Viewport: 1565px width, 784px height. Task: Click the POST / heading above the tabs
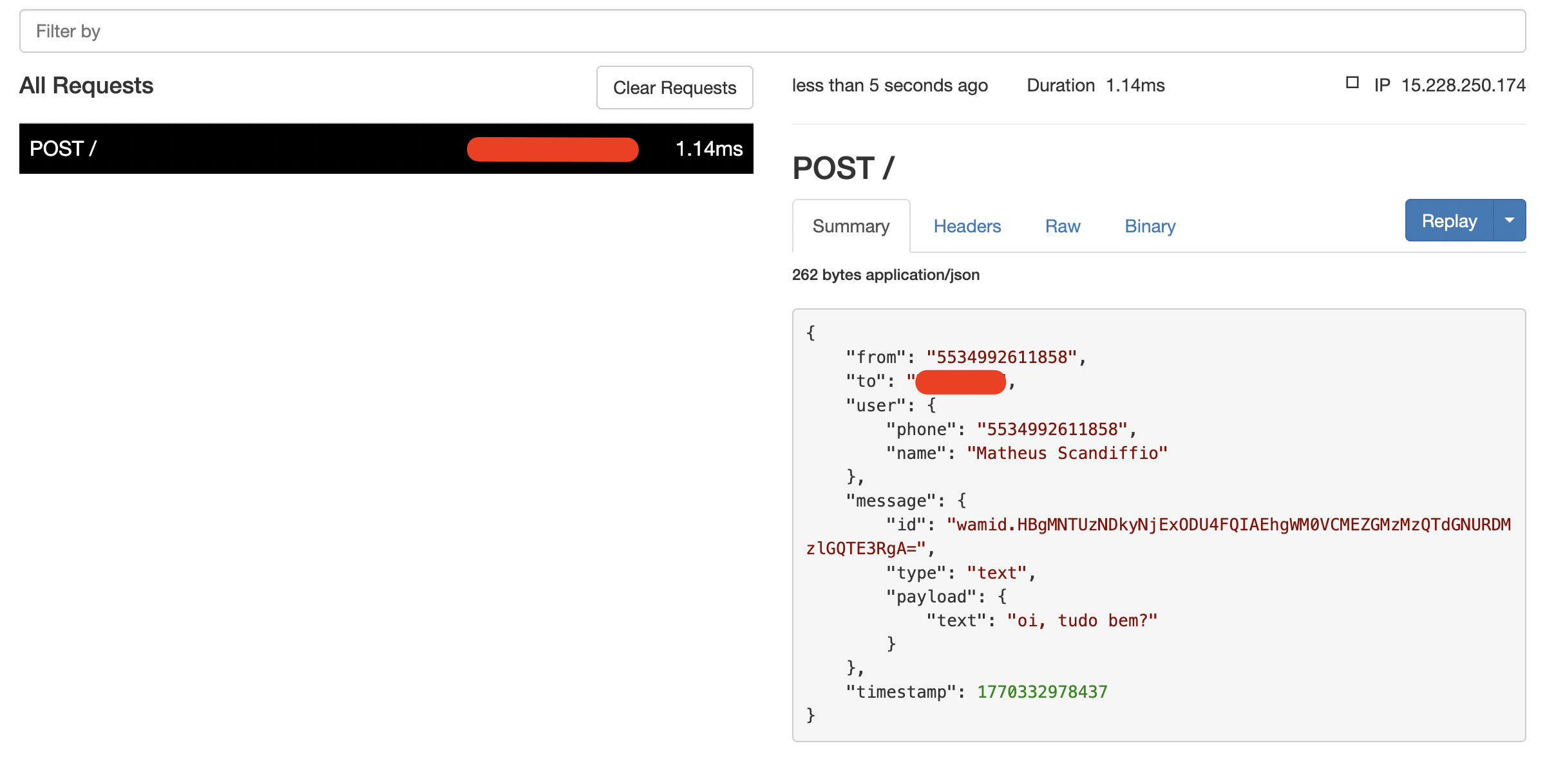coord(844,167)
